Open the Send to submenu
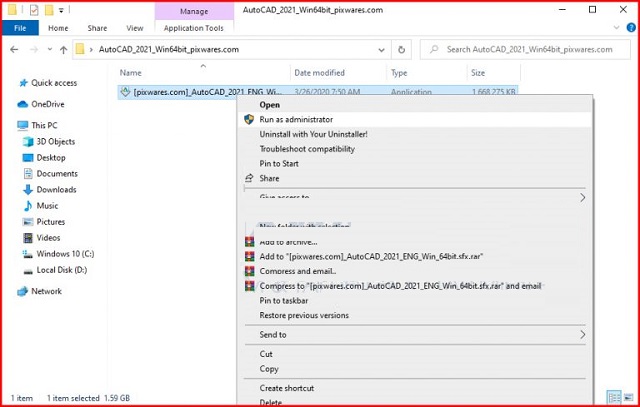The image size is (640, 407). click(x=415, y=335)
